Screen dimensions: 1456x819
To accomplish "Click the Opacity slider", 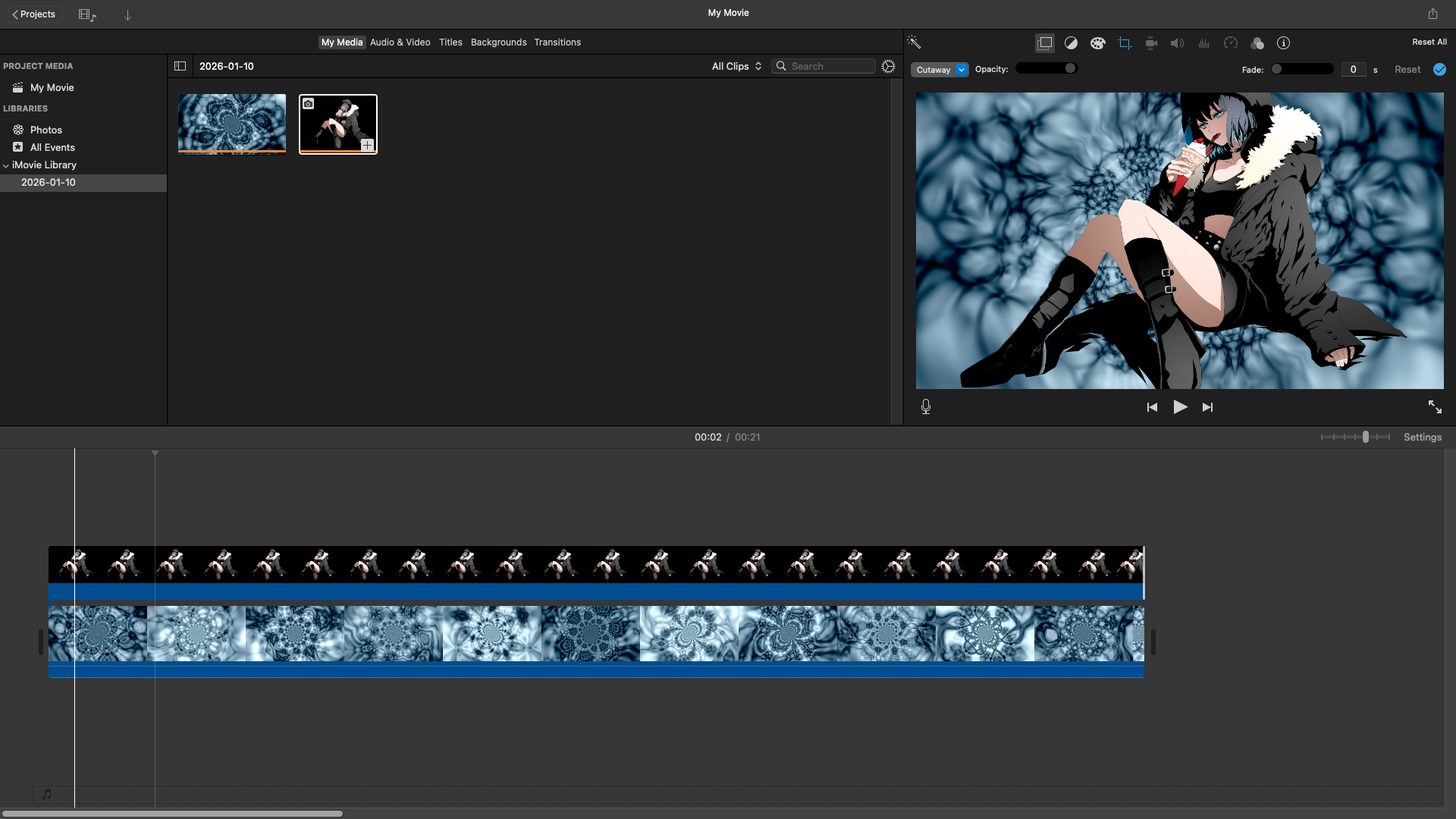I will click(x=1046, y=68).
